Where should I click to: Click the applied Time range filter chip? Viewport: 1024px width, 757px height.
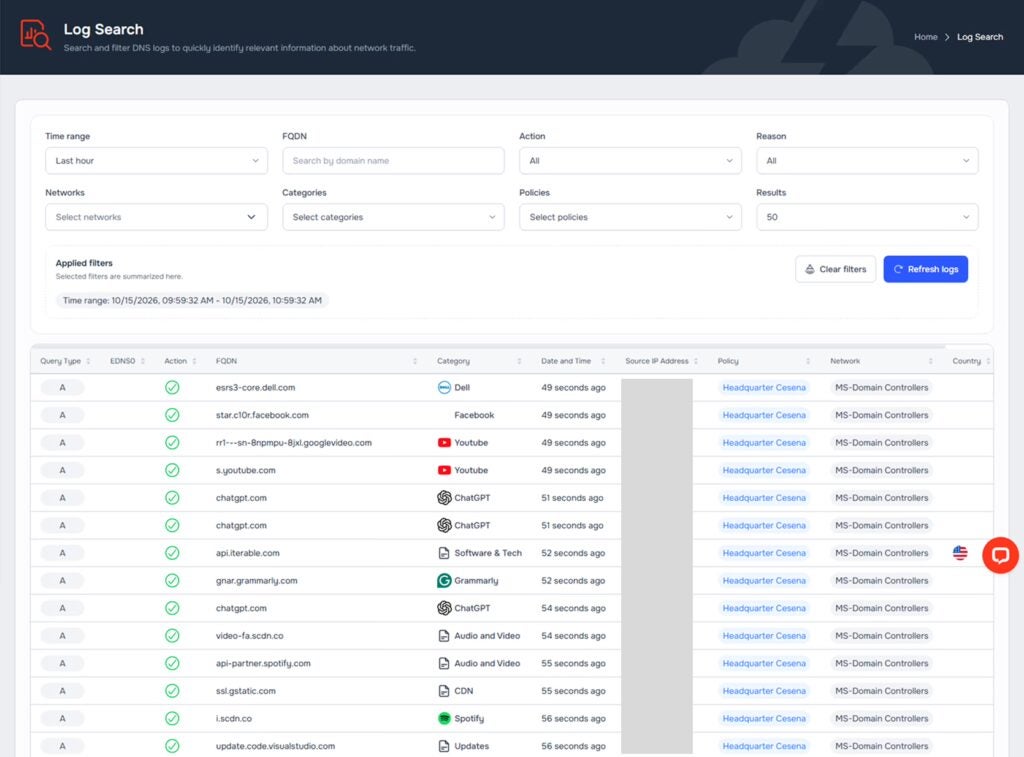pos(192,300)
